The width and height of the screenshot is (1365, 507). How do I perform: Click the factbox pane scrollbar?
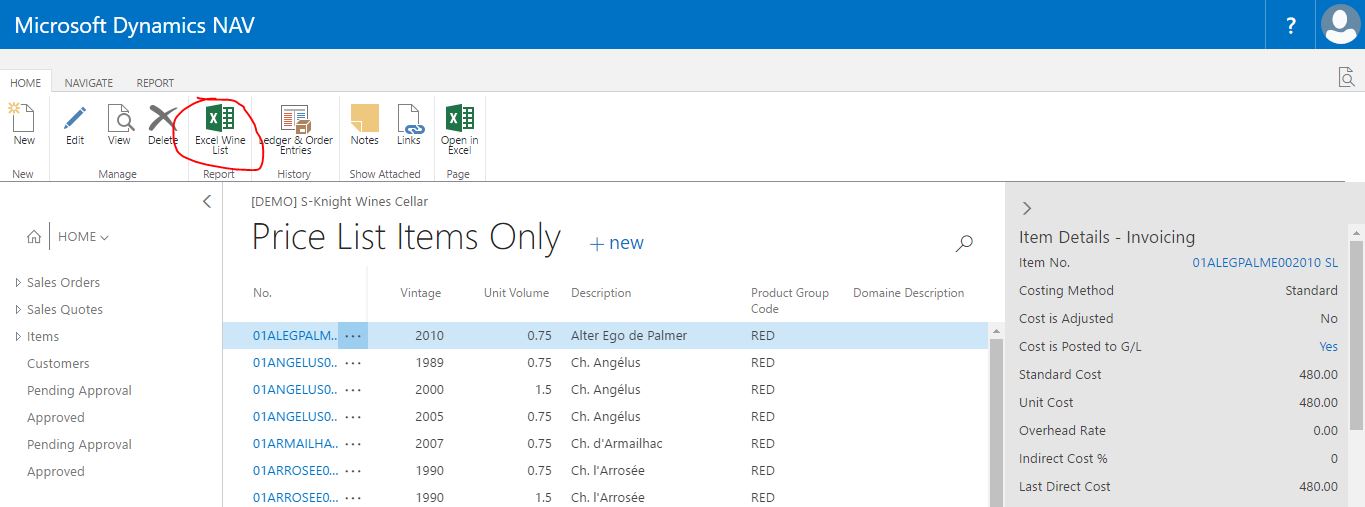click(1357, 335)
